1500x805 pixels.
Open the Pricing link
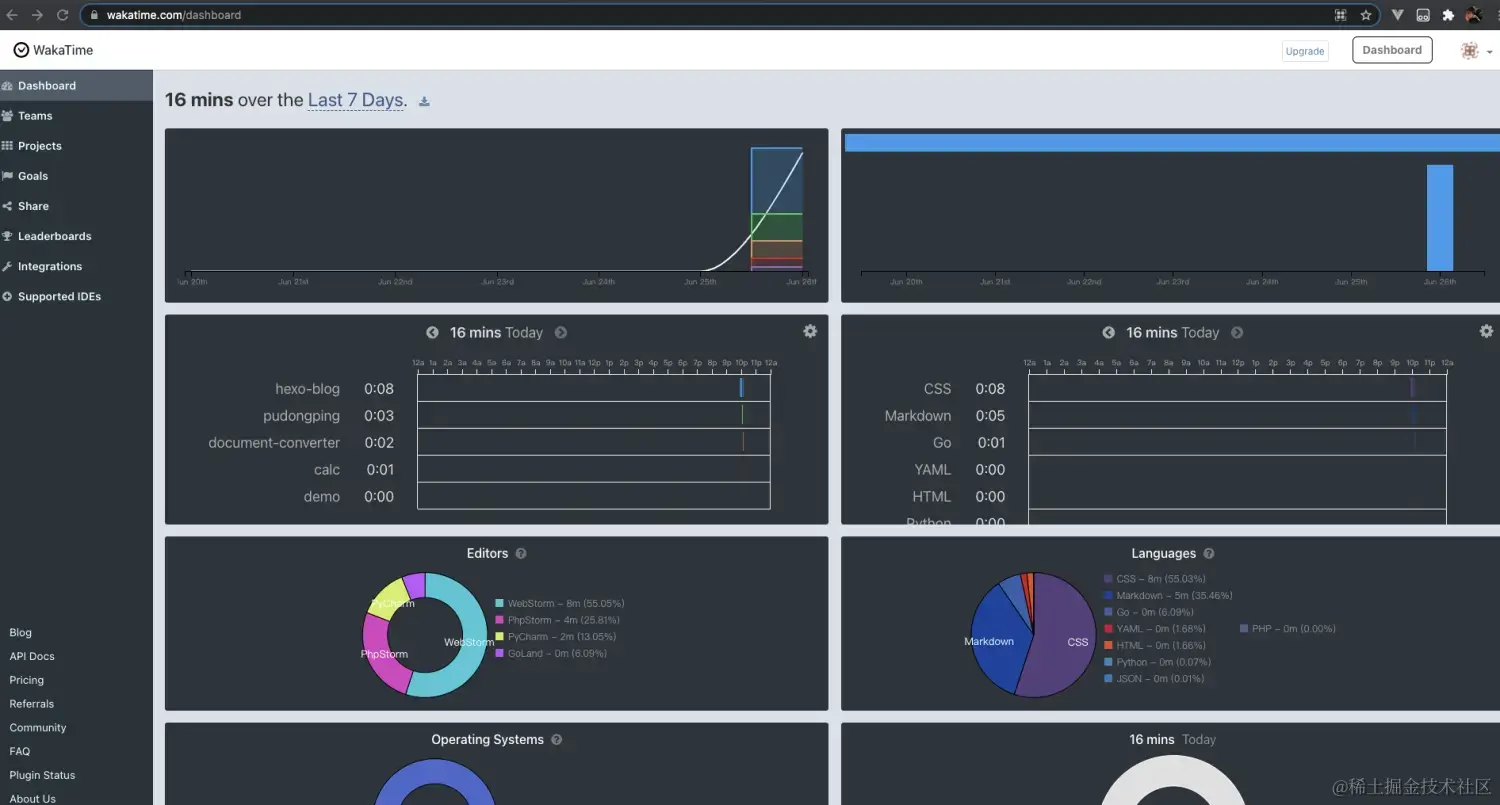(x=26, y=680)
